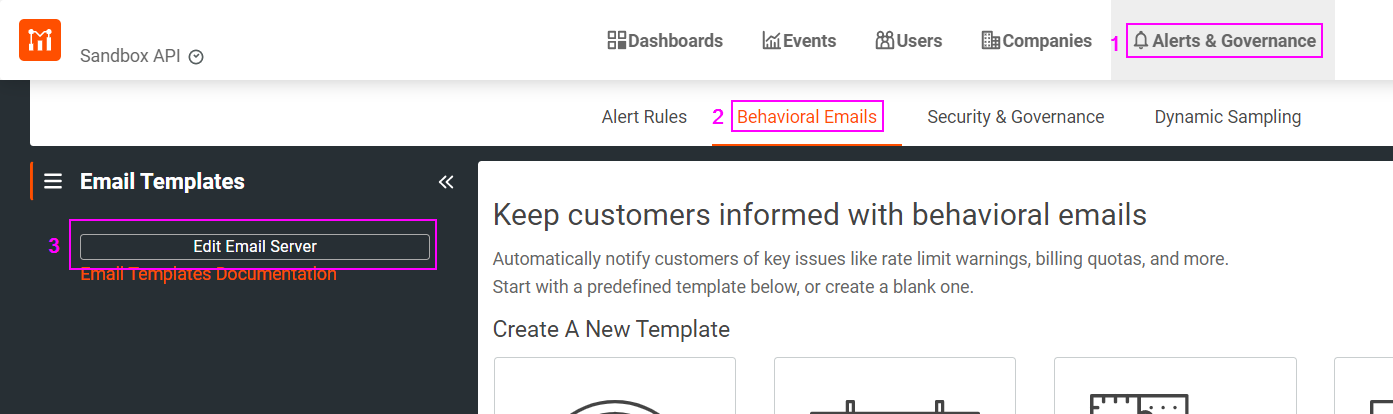Open the Companies section
This screenshot has width=1393, height=414.
pyautogui.click(x=1037, y=41)
